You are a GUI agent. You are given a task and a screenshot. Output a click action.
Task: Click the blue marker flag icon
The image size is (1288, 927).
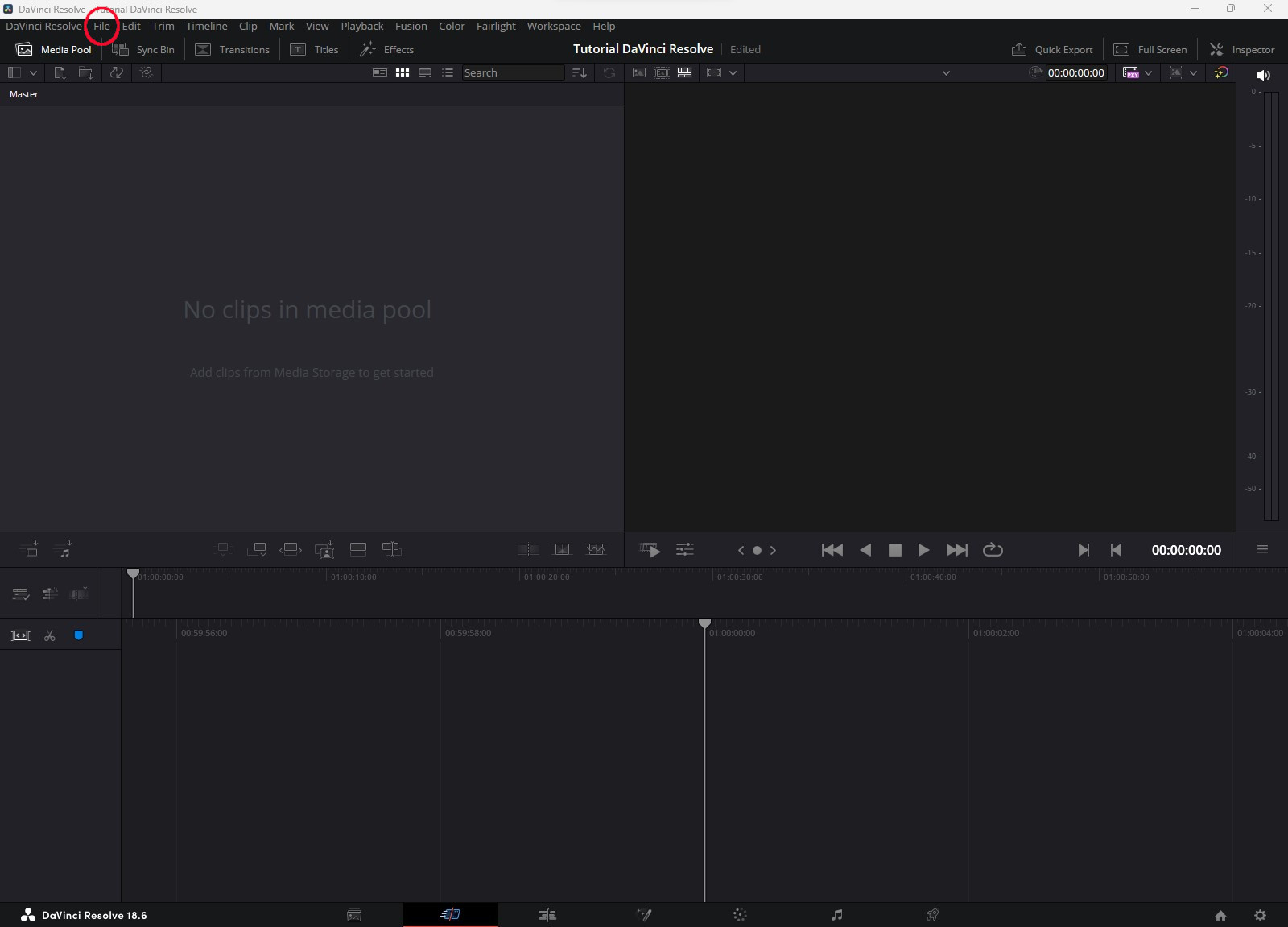[x=79, y=635]
